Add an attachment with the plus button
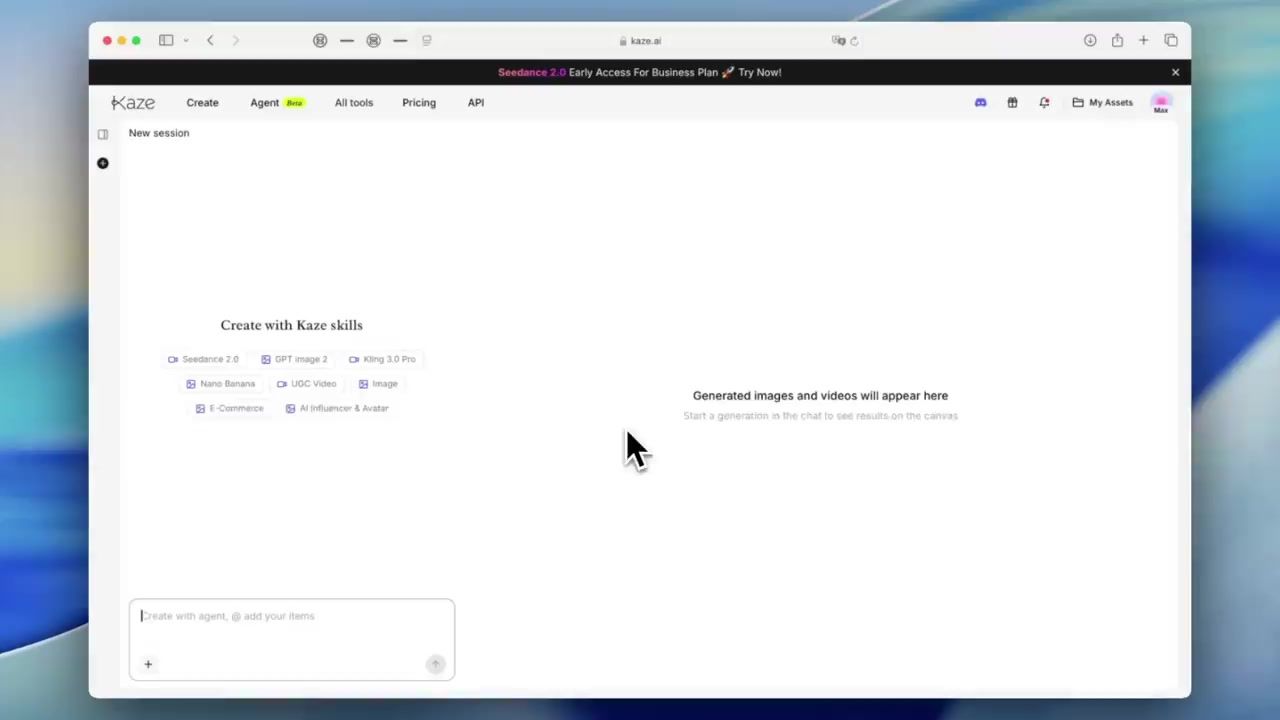1280x720 pixels. pyautogui.click(x=148, y=664)
